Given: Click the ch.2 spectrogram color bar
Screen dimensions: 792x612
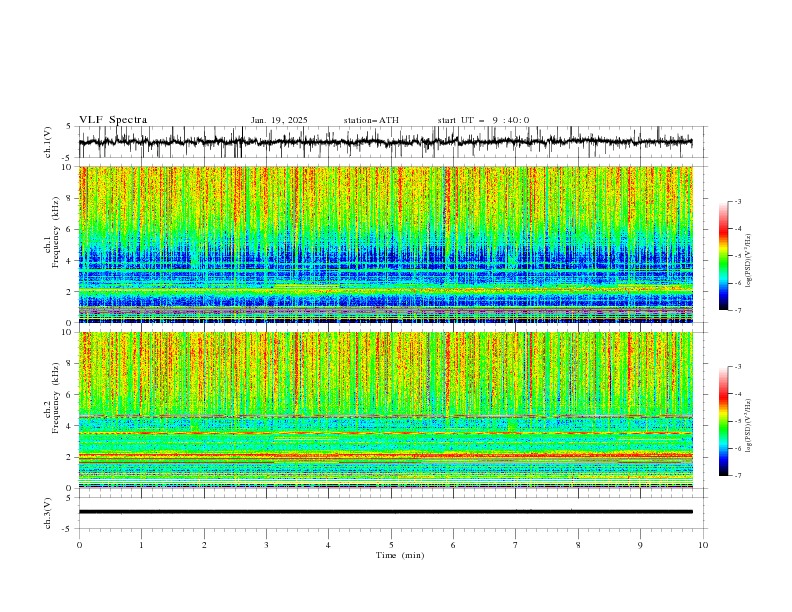Looking at the screenshot, I should coord(723,421).
